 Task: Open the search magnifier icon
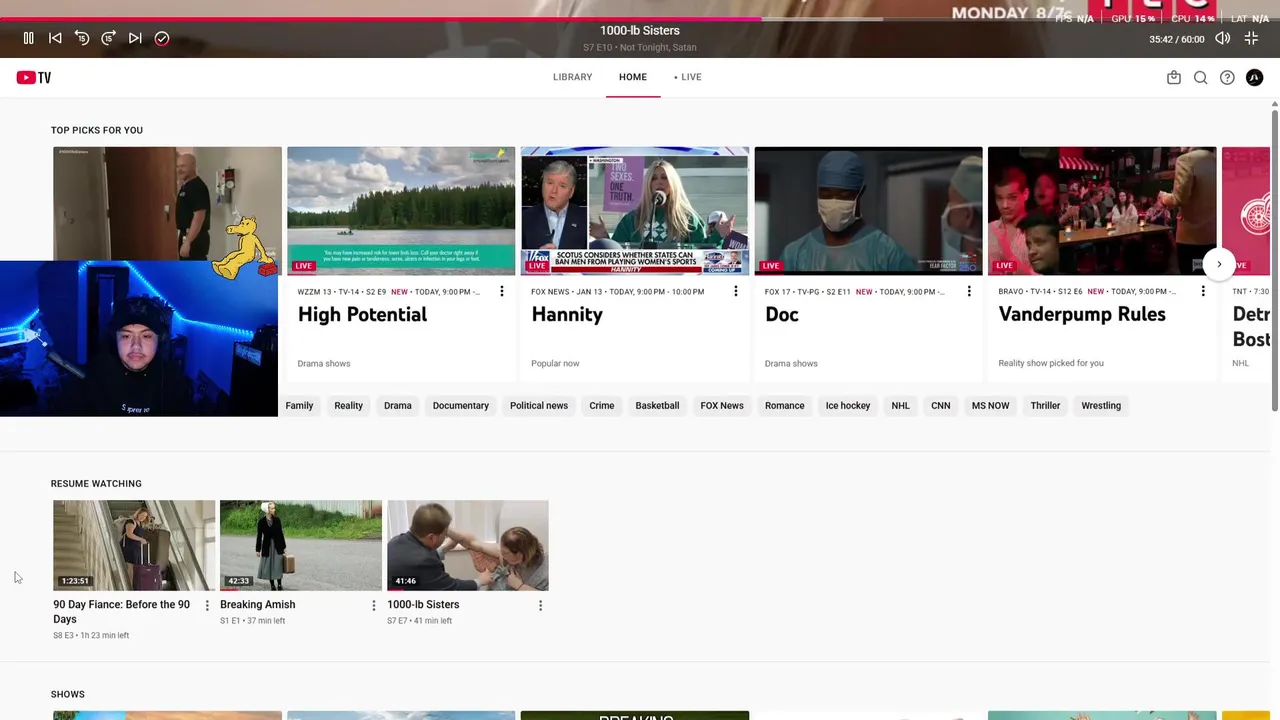(1200, 77)
